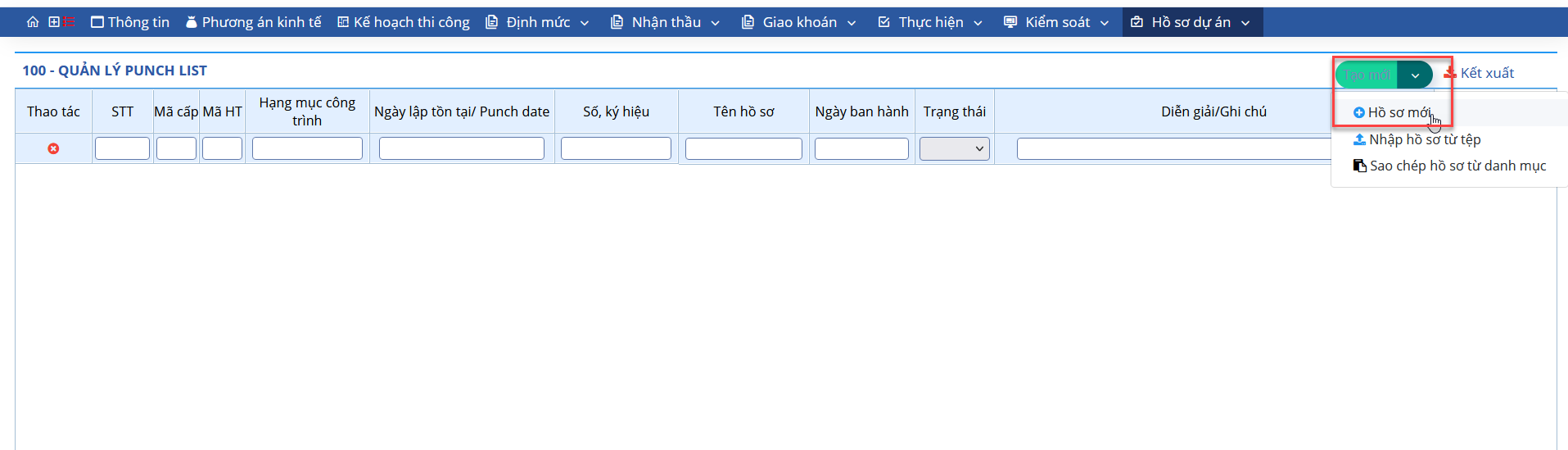
Task: Focus the STT filter field
Action: [122, 148]
